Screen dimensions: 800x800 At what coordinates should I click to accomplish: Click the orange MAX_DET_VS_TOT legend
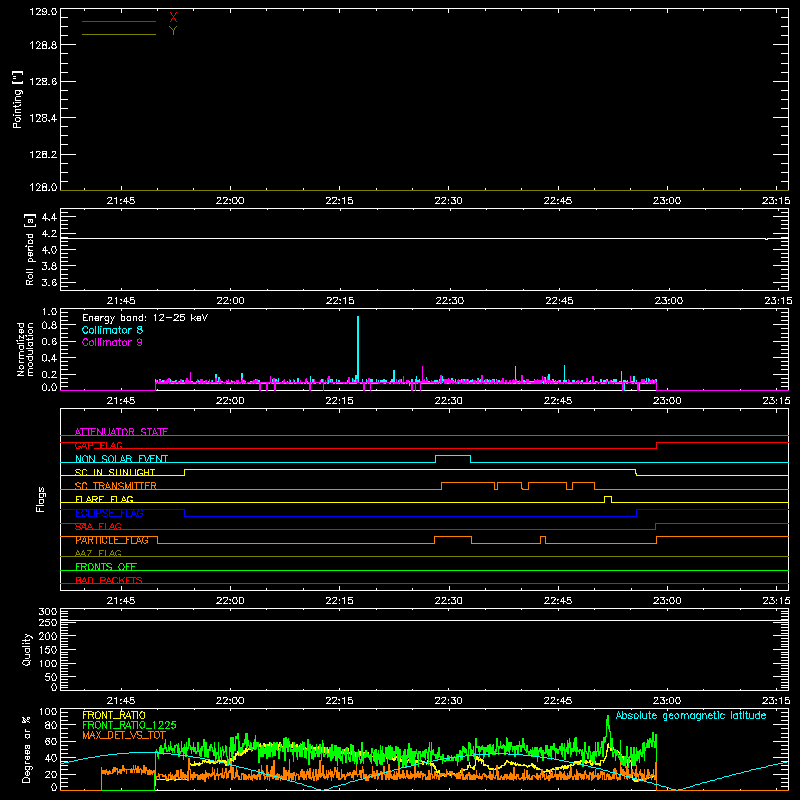click(x=124, y=735)
